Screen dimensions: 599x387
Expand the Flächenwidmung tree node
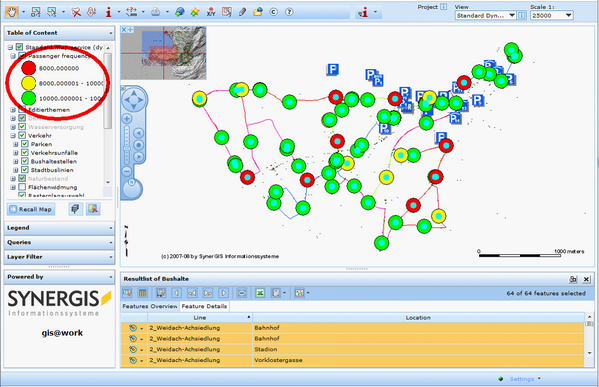point(13,188)
